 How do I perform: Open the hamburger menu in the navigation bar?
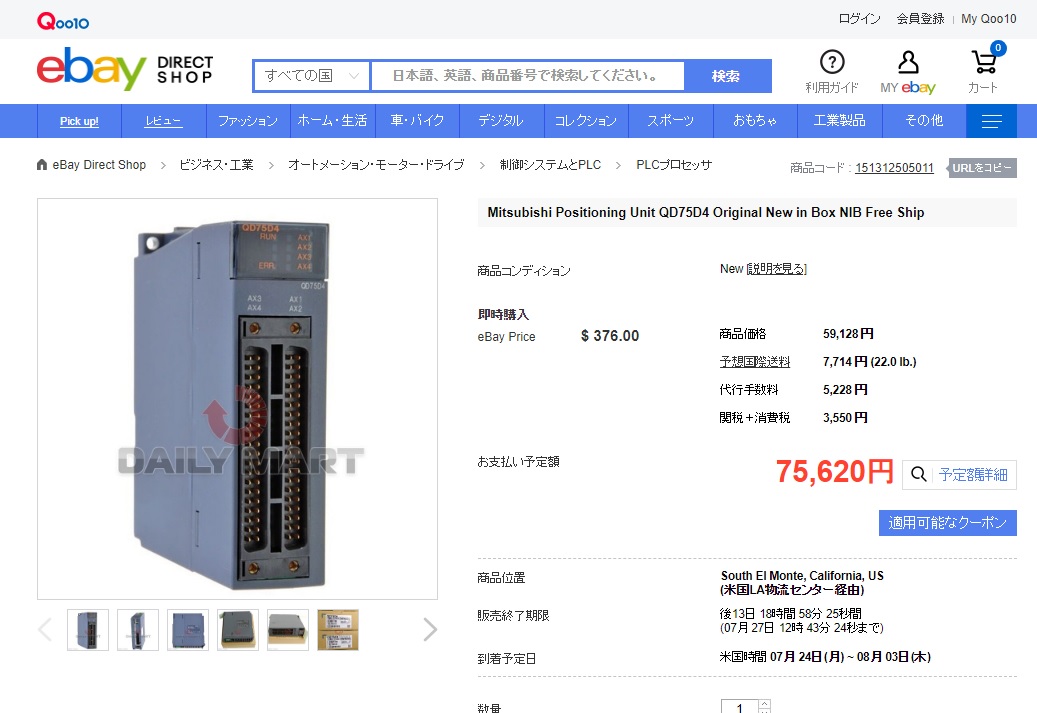(991, 121)
